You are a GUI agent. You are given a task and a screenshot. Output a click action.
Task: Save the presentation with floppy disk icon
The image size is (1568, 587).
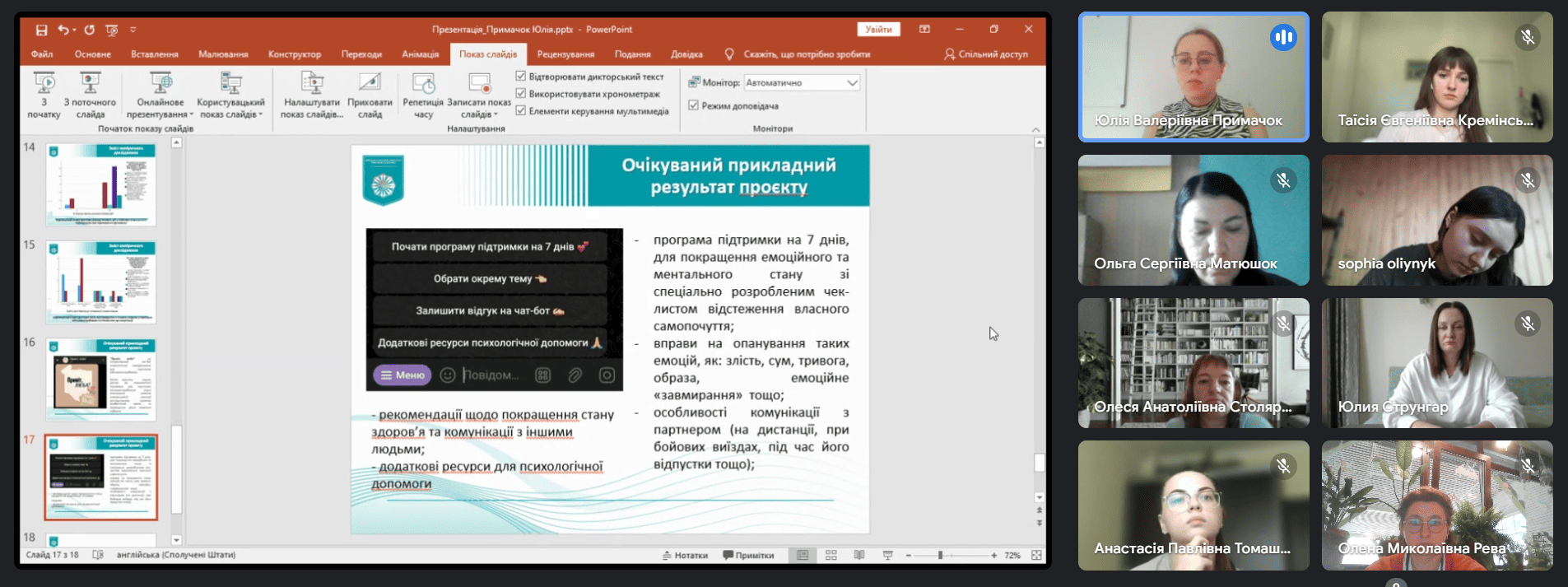point(41,30)
